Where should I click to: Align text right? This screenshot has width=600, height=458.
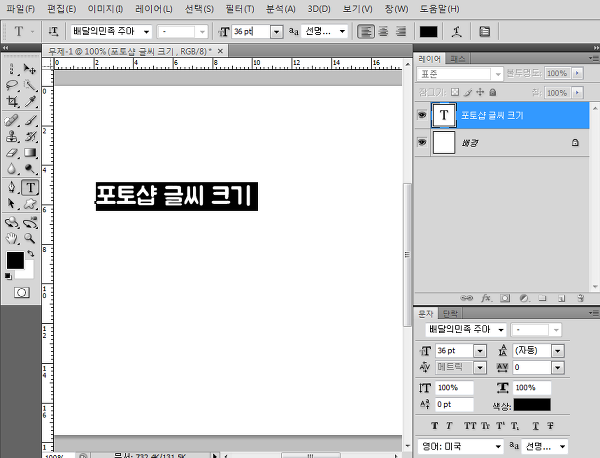click(x=401, y=31)
